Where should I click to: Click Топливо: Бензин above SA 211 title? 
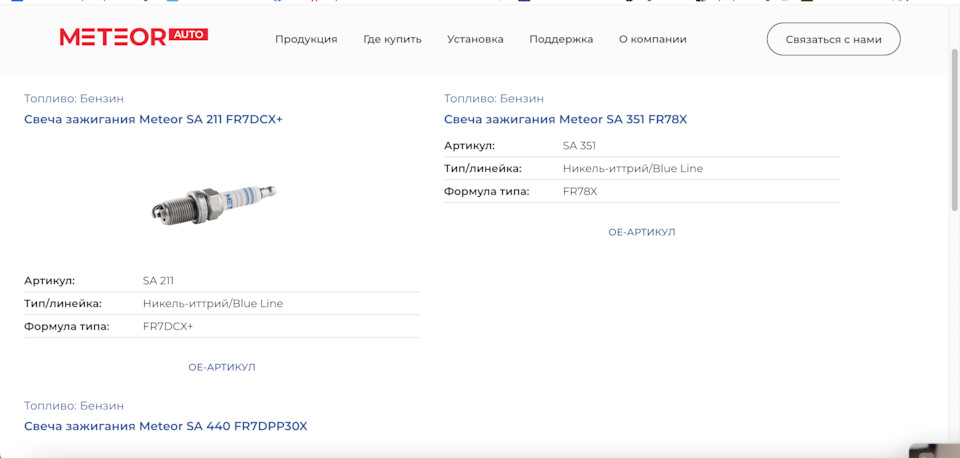(x=74, y=99)
